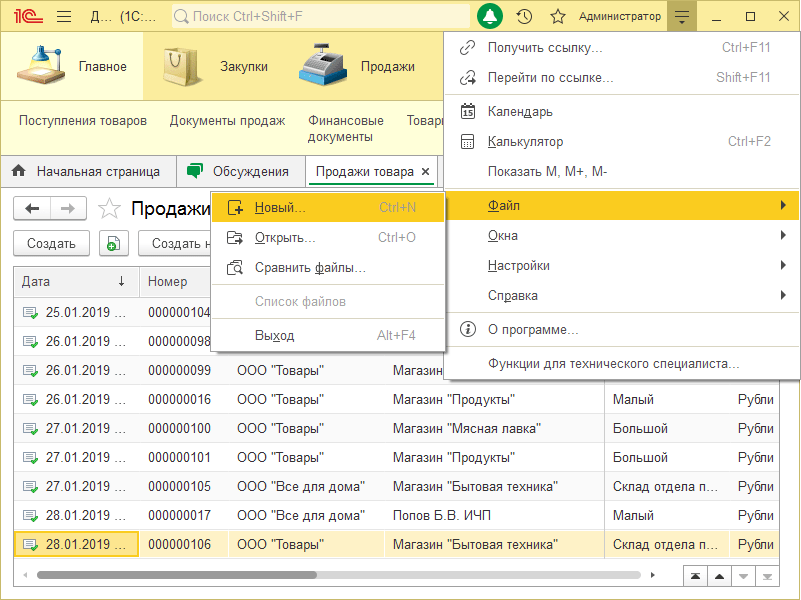Click the copy document icon button
The image size is (801, 600).
(x=113, y=244)
